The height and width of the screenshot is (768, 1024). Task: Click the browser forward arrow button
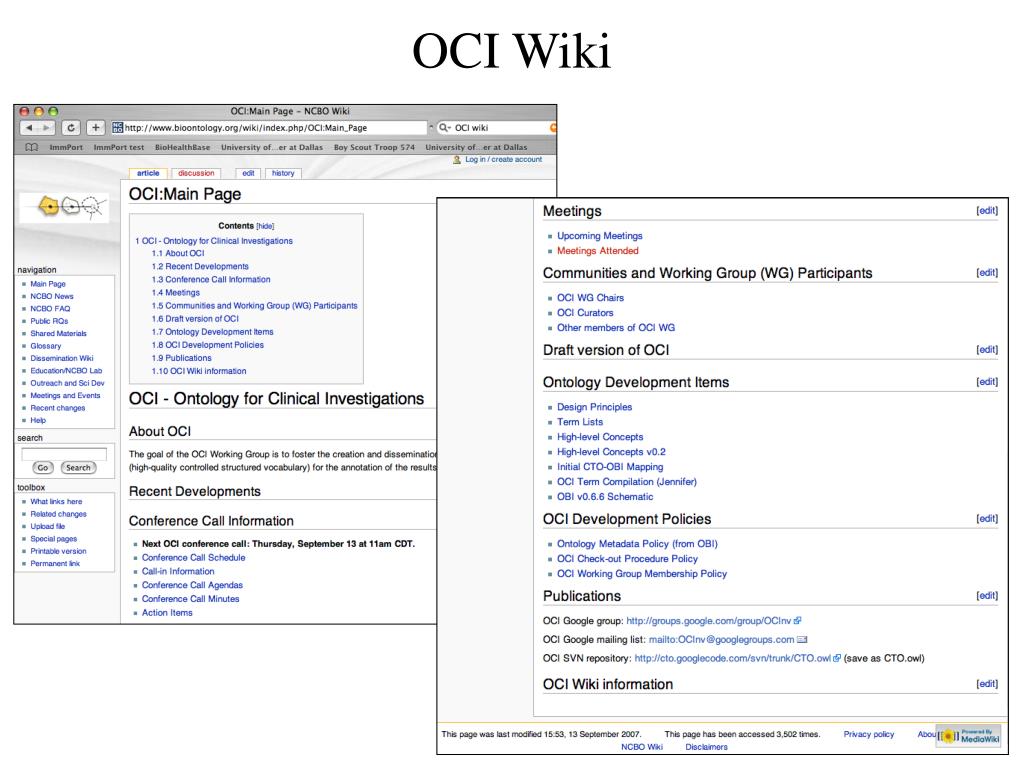[47, 128]
